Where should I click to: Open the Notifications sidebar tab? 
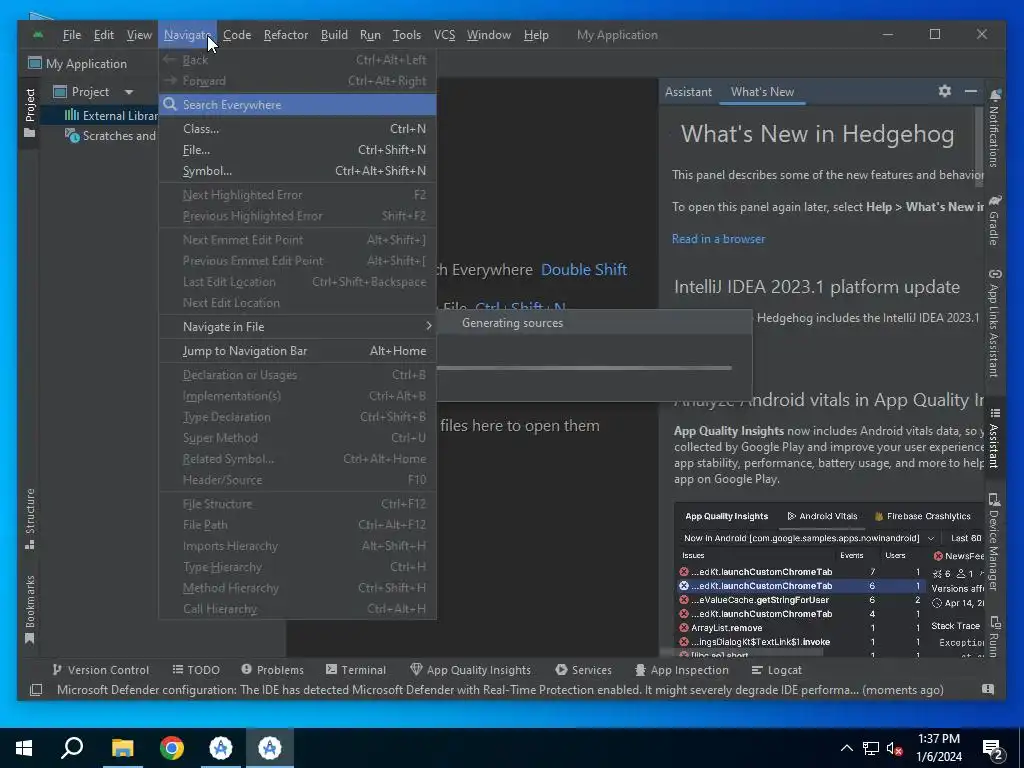click(994, 129)
